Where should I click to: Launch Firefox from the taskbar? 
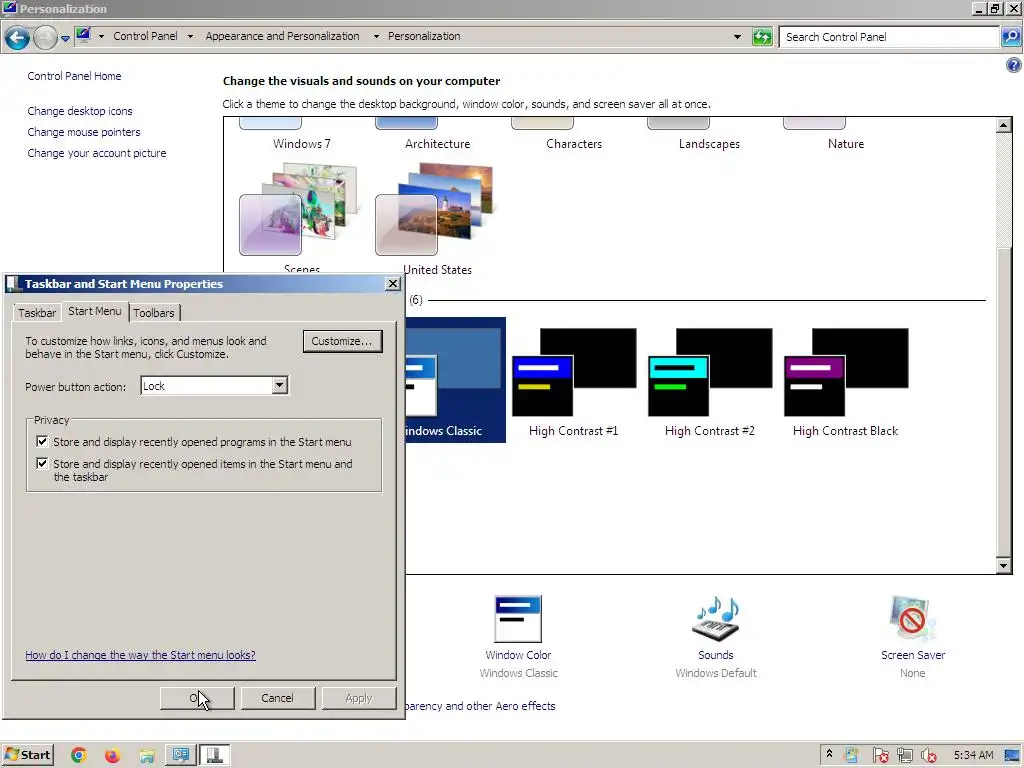[112, 756]
